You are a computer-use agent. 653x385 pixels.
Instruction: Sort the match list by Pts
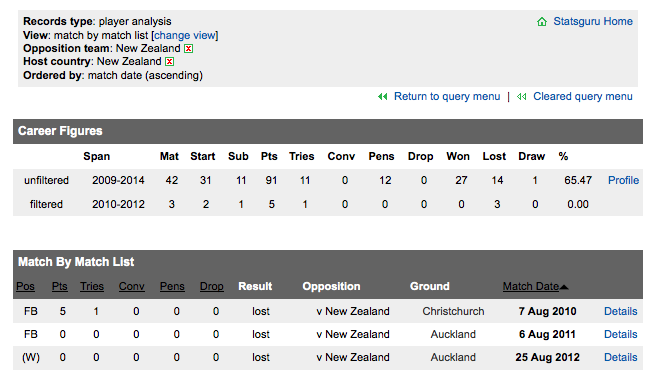click(60, 287)
